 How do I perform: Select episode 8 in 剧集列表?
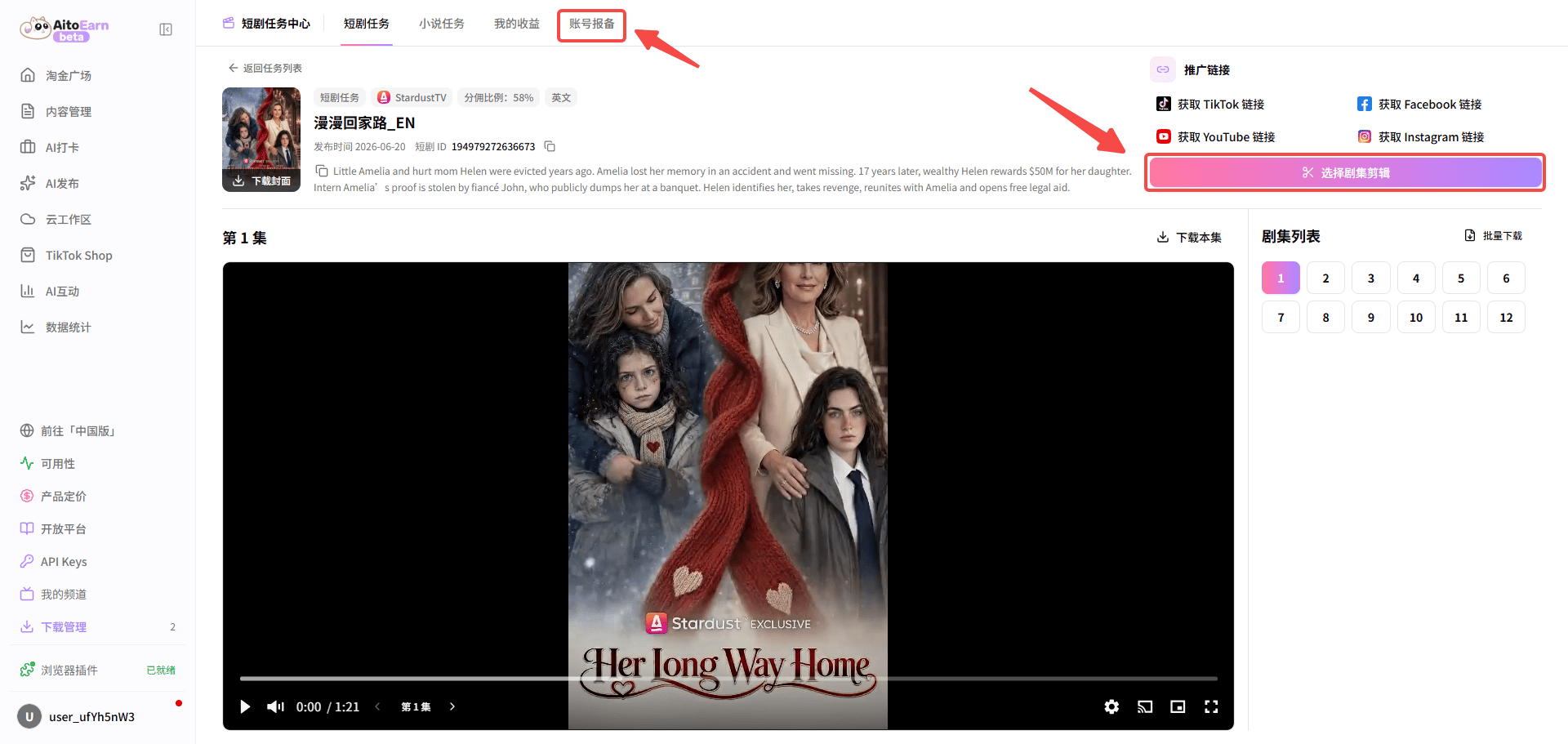(1325, 317)
